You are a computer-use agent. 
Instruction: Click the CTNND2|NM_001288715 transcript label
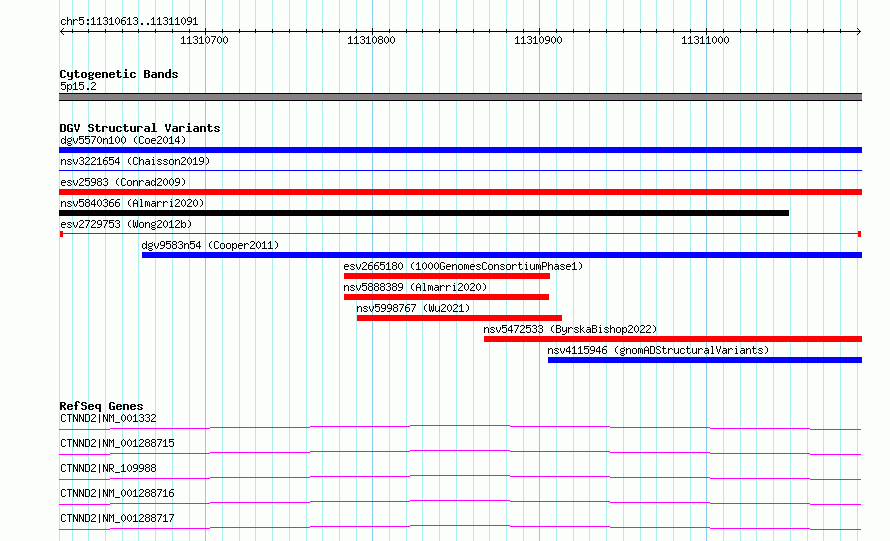117,443
